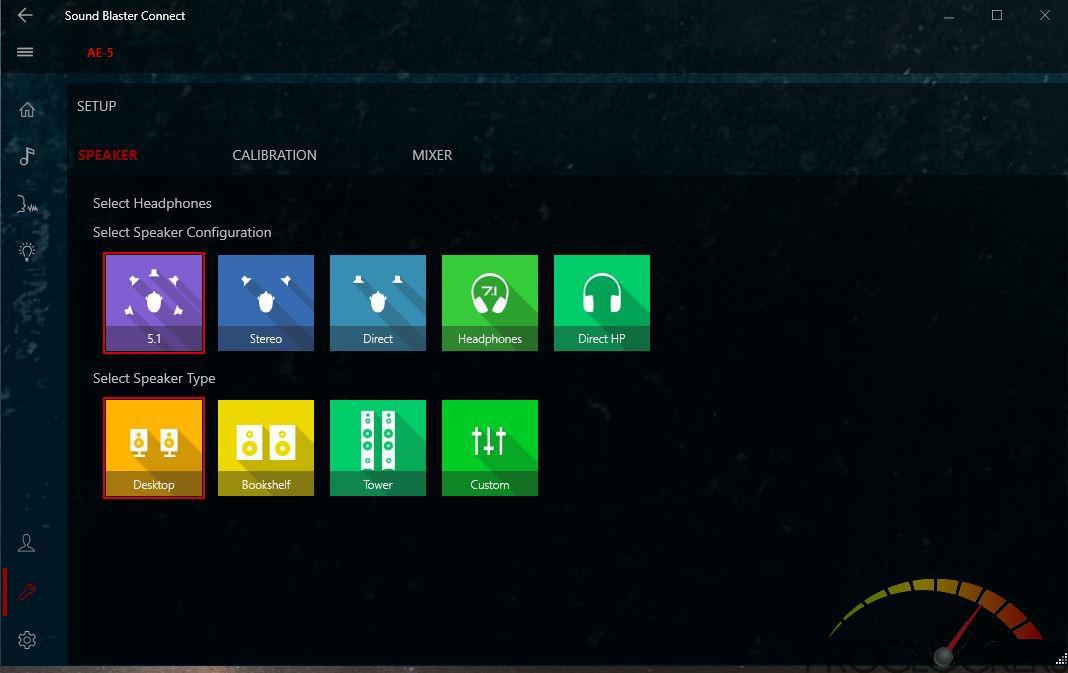Choose the Custom speaker type
Viewport: 1068px width, 673px height.
tap(490, 448)
